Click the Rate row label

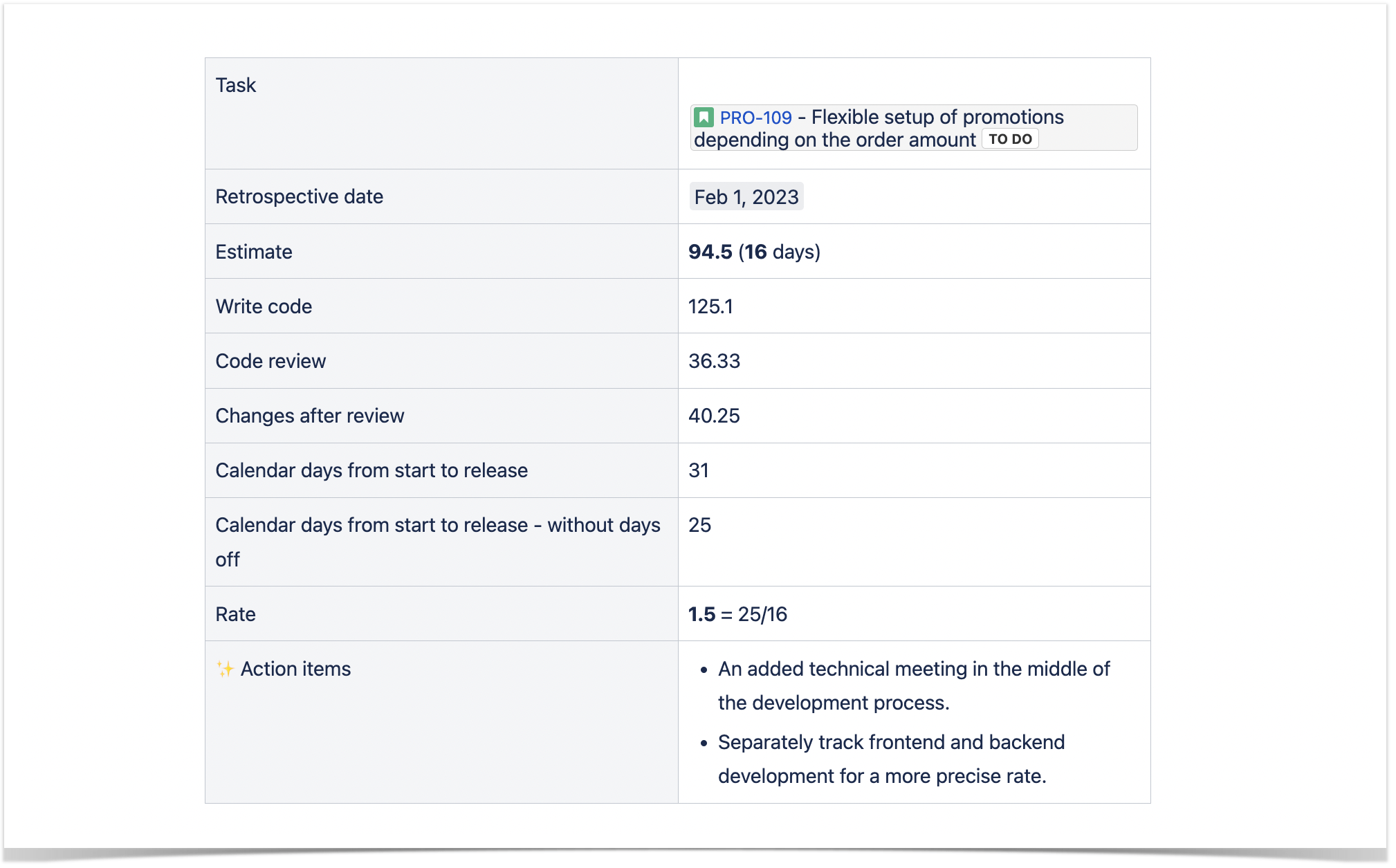click(x=235, y=614)
